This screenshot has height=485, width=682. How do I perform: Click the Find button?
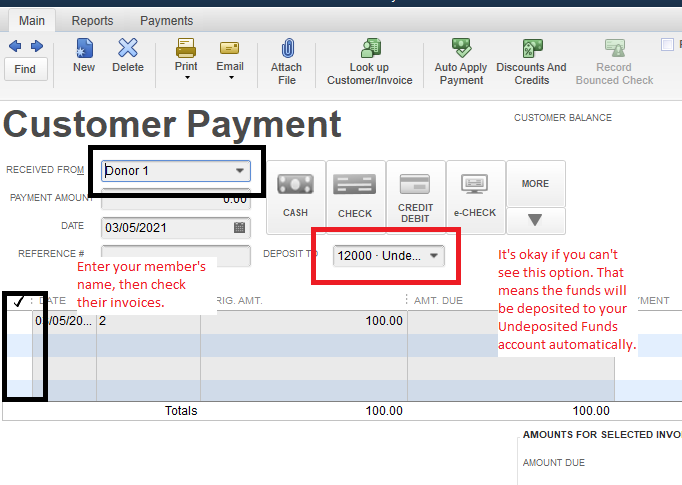(x=26, y=69)
